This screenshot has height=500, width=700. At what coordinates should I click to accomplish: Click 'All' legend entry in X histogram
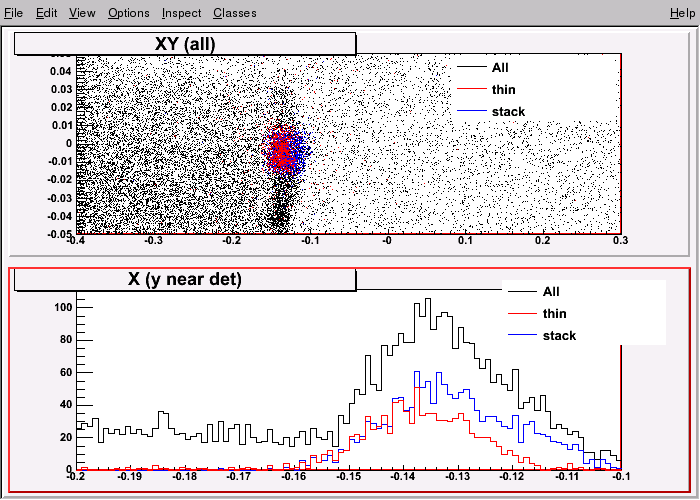[x=551, y=292]
